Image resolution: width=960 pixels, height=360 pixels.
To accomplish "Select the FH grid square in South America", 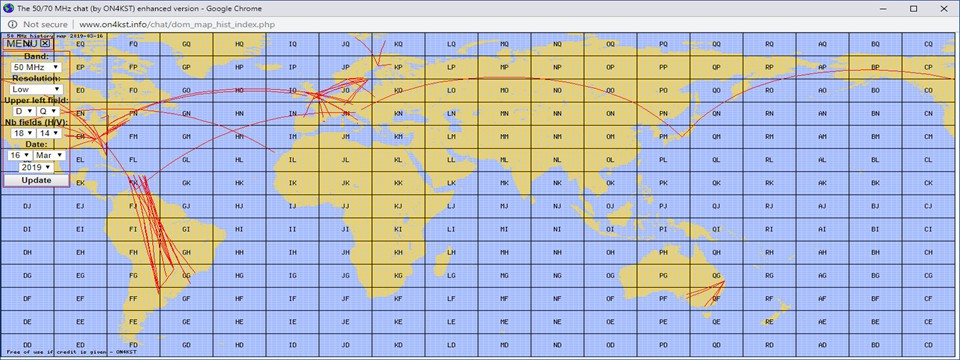I will click(133, 252).
